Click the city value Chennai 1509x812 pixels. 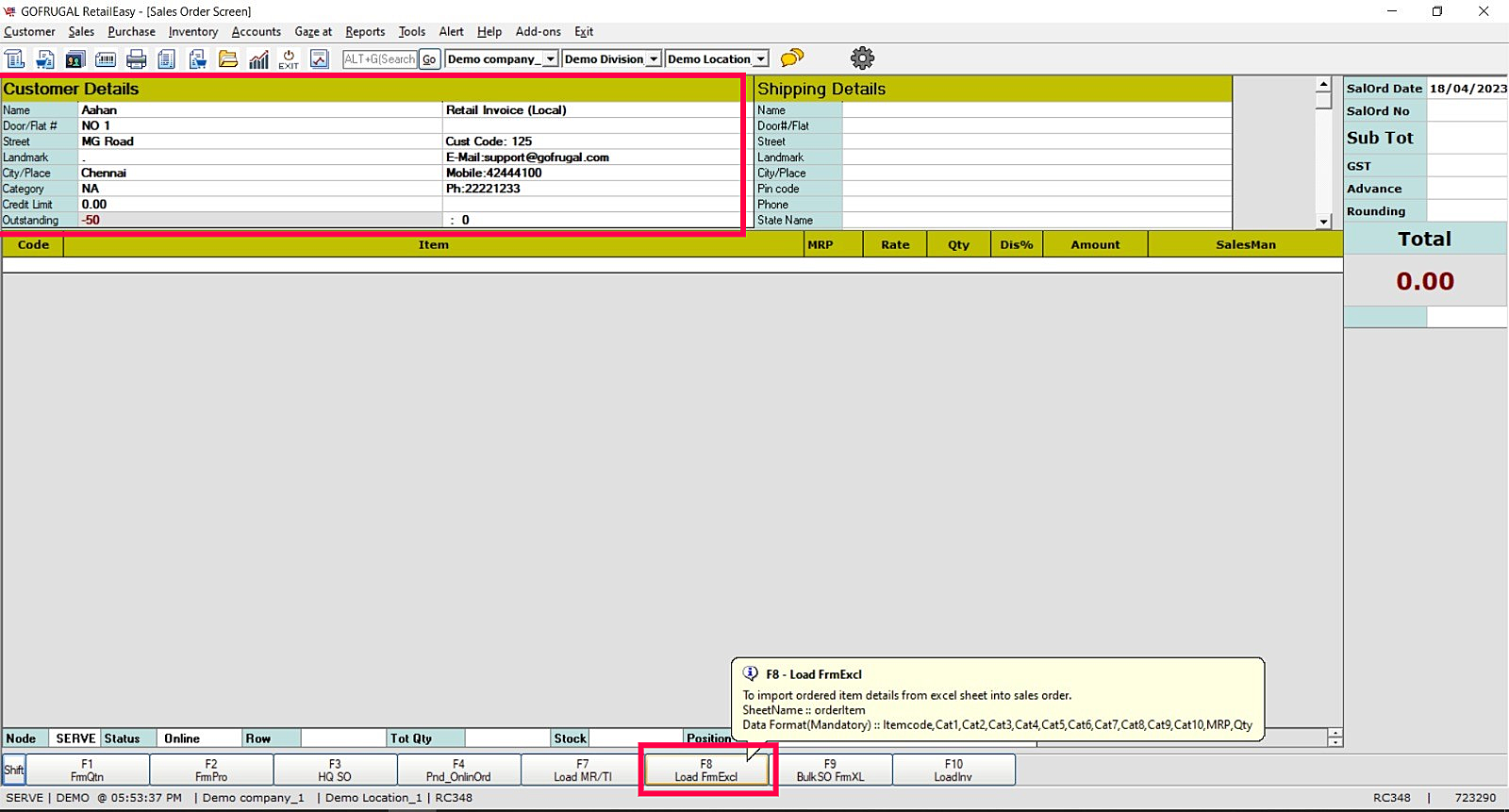point(104,174)
